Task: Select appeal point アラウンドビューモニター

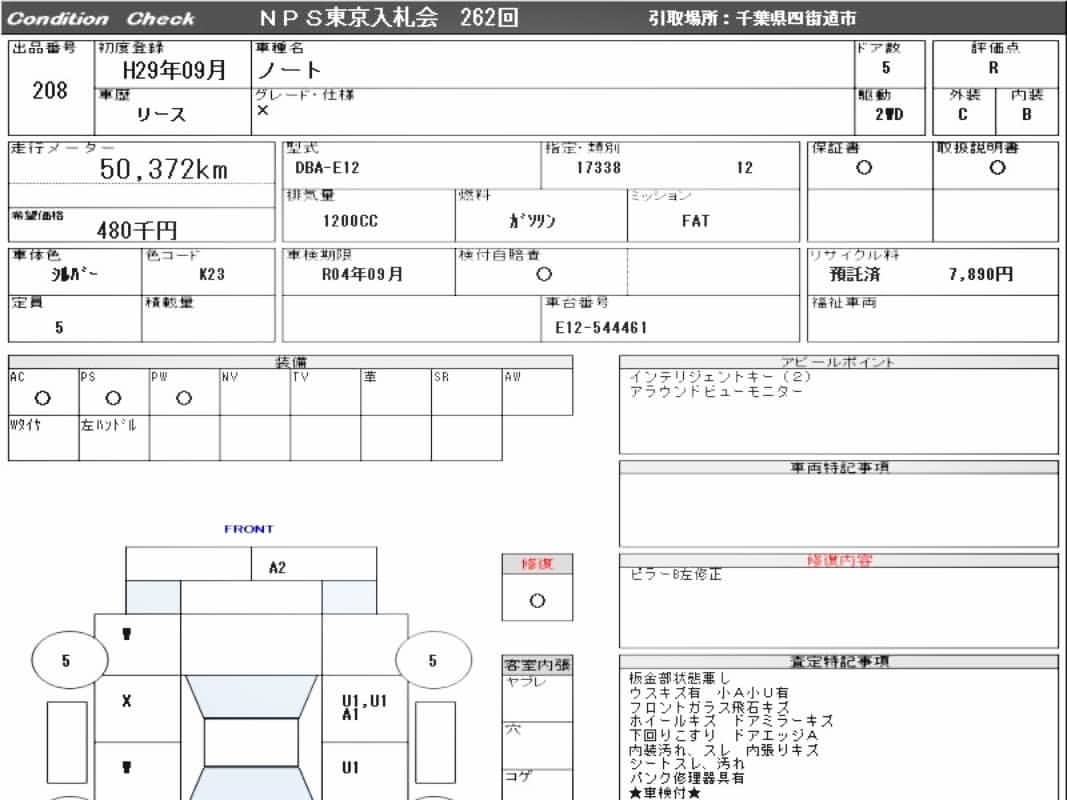Action: pyautogui.click(x=716, y=391)
